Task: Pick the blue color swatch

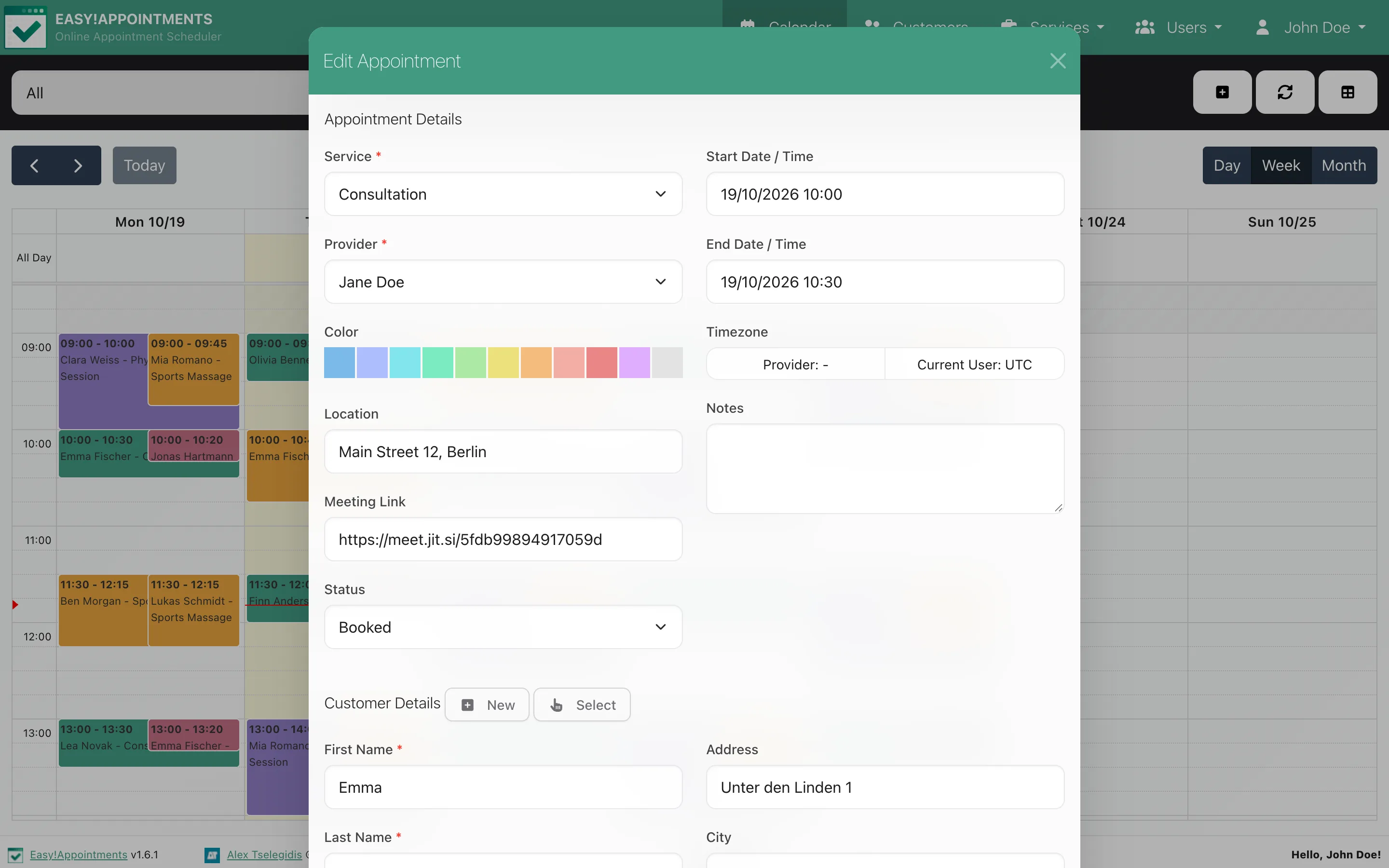Action: (x=339, y=363)
